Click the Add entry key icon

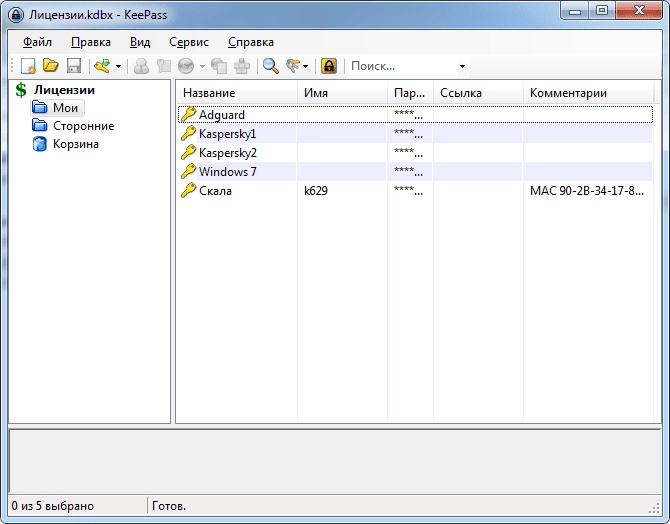pyautogui.click(x=103, y=66)
